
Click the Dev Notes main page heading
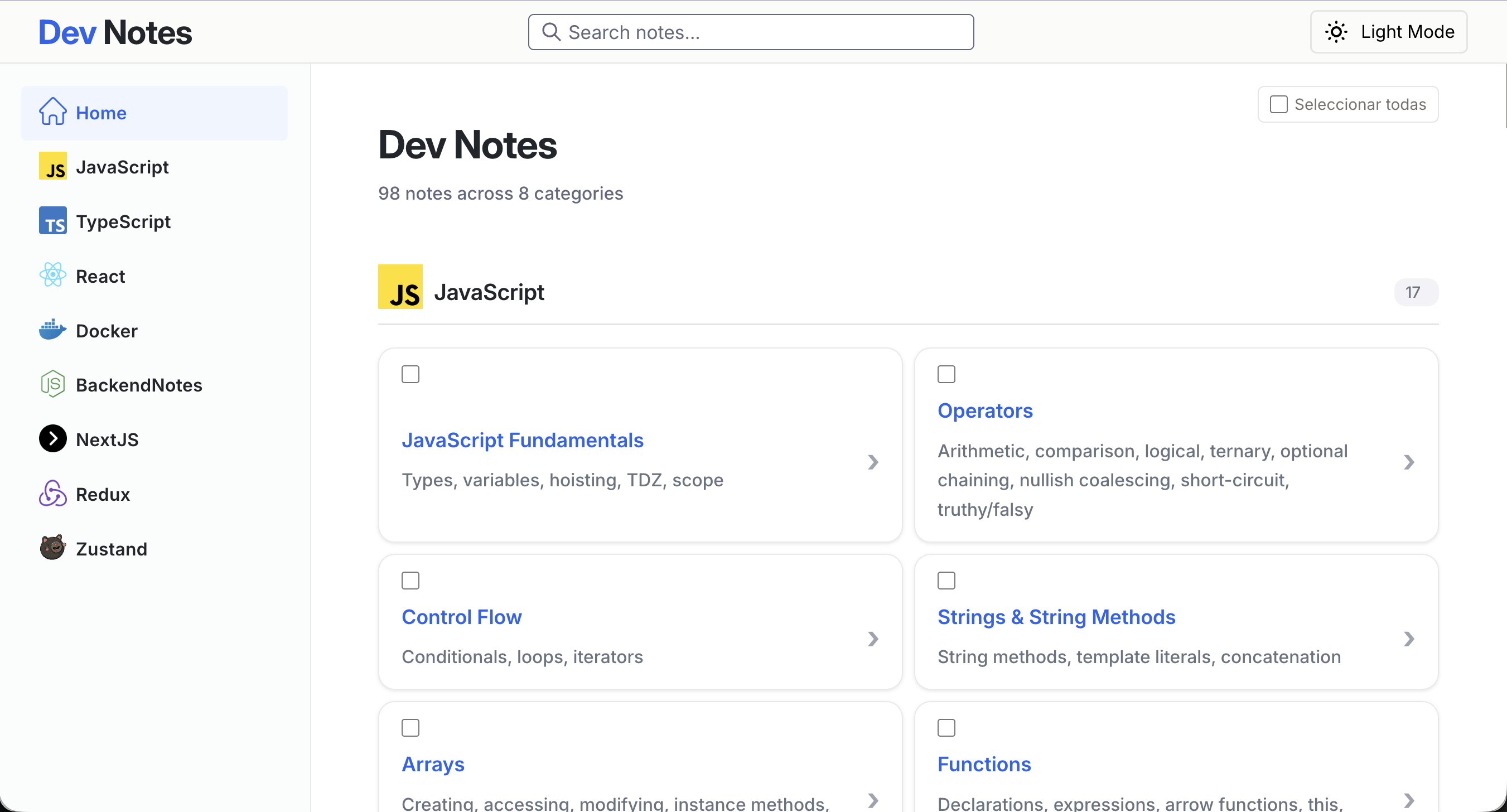click(467, 144)
